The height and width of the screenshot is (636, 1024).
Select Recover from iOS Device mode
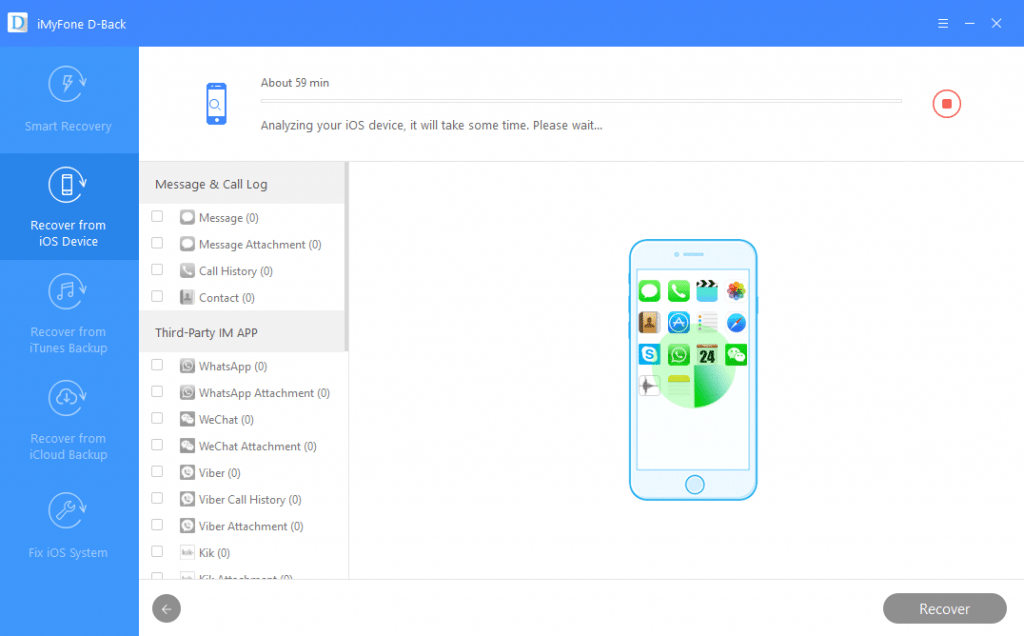pyautogui.click(x=69, y=207)
